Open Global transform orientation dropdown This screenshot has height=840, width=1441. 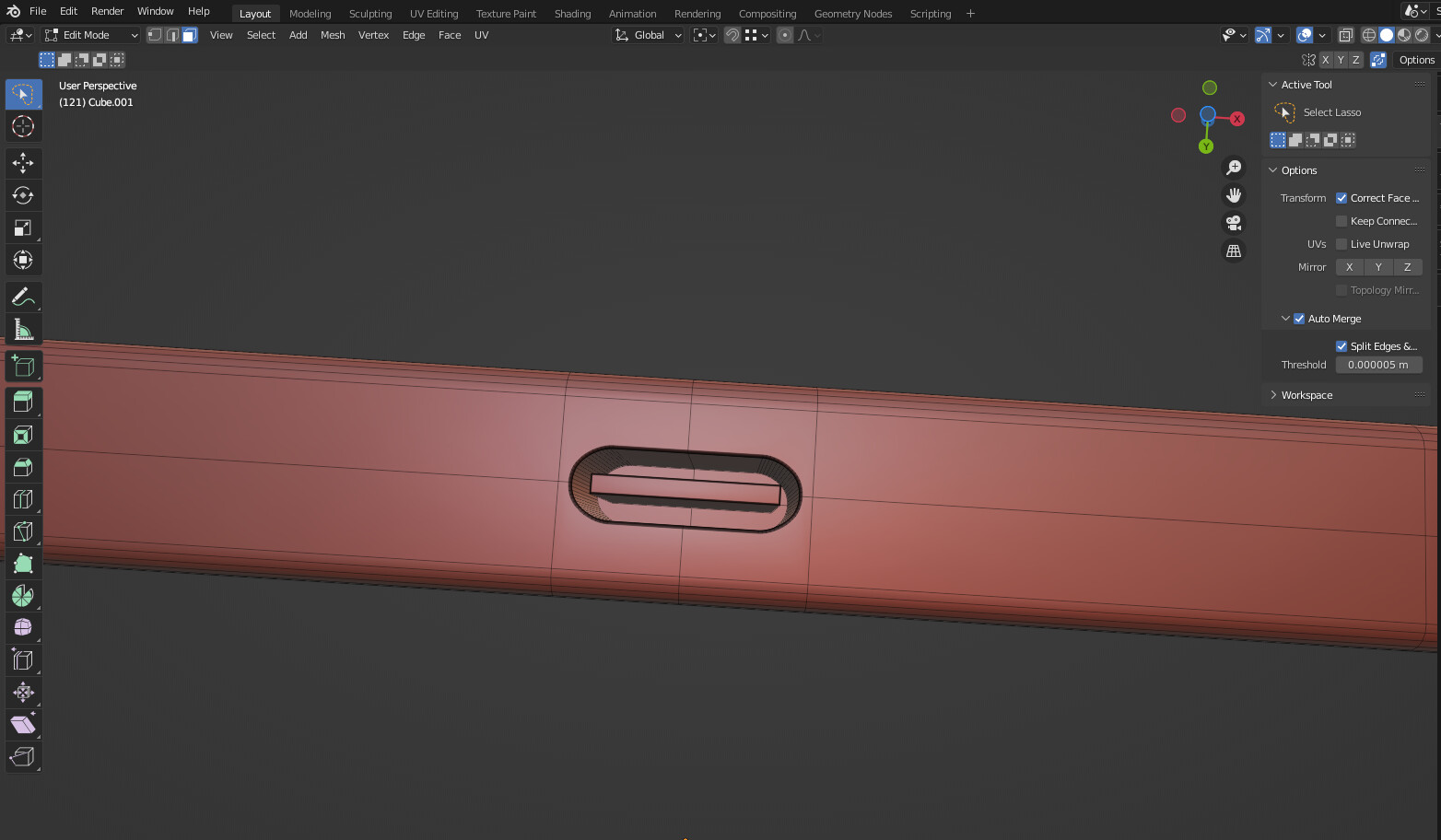[649, 35]
